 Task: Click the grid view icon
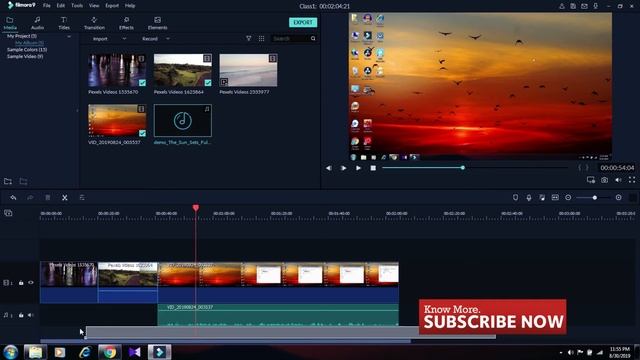(262, 38)
